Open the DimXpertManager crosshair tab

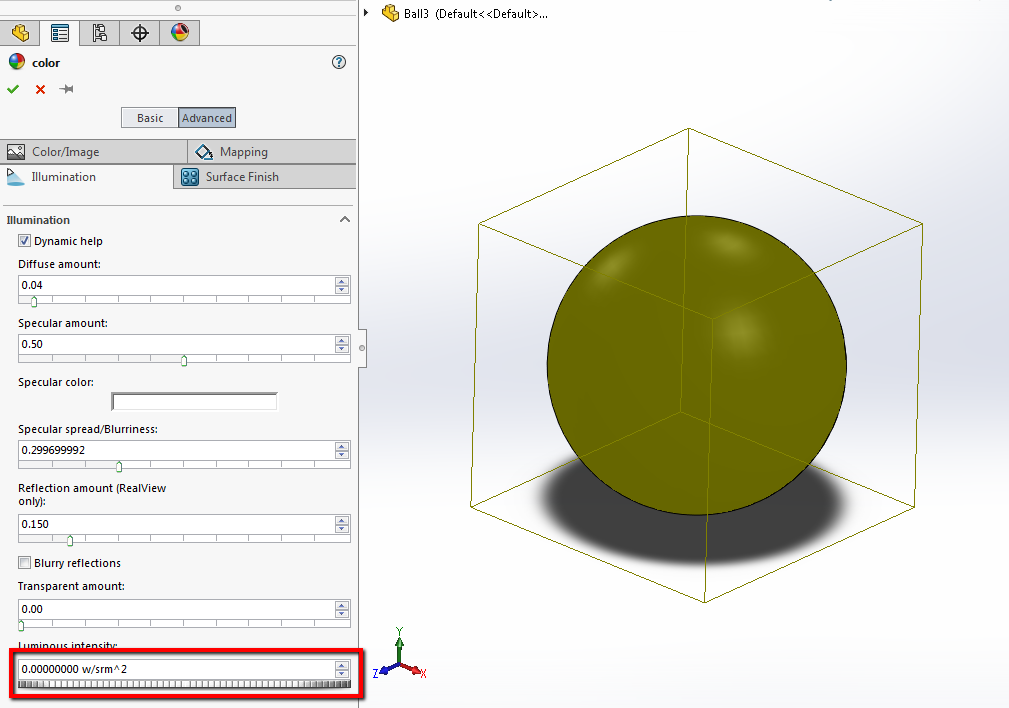[140, 33]
